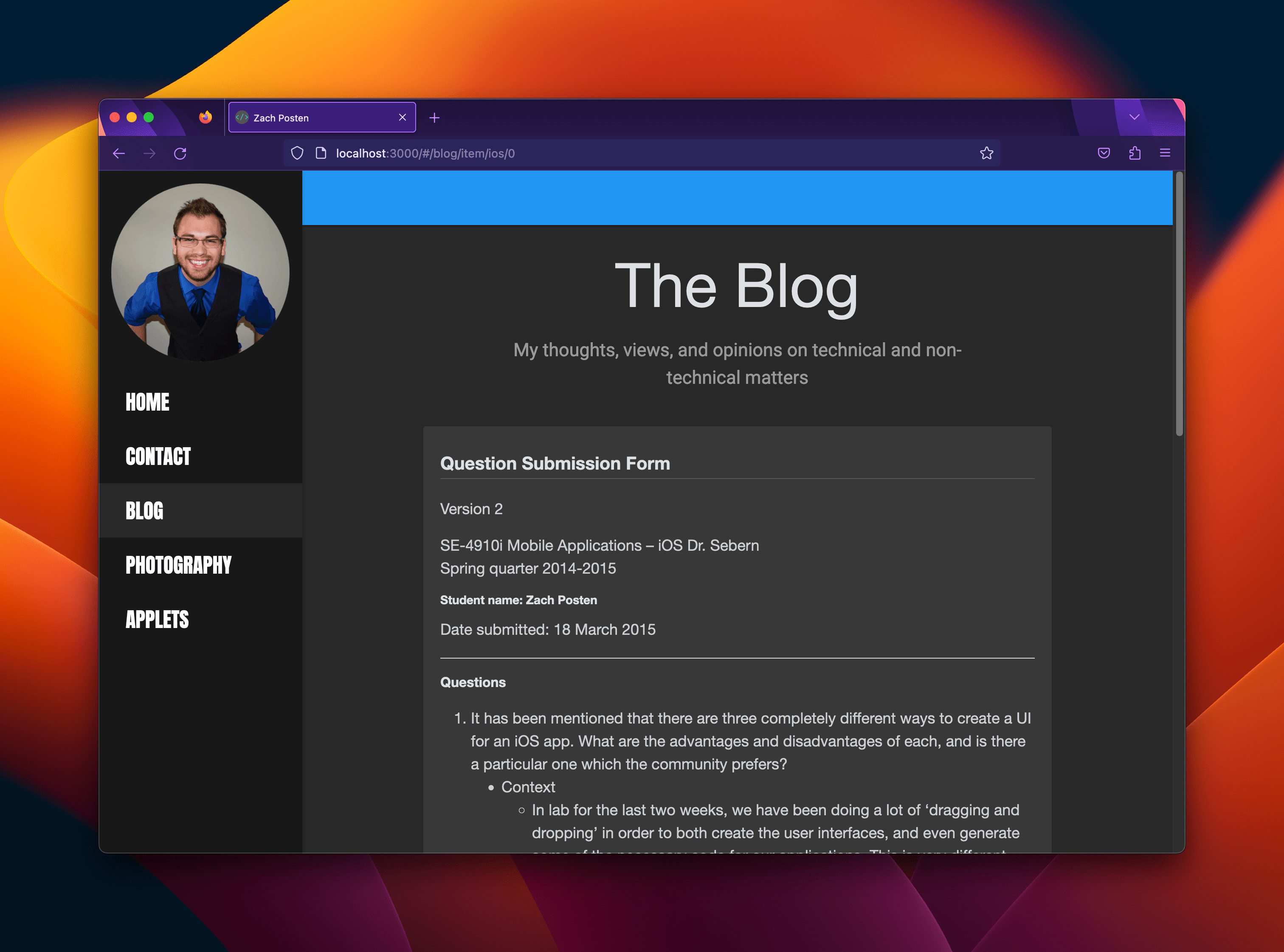Open the shield tracking protection icon
The image size is (1284, 952).
pyautogui.click(x=297, y=153)
